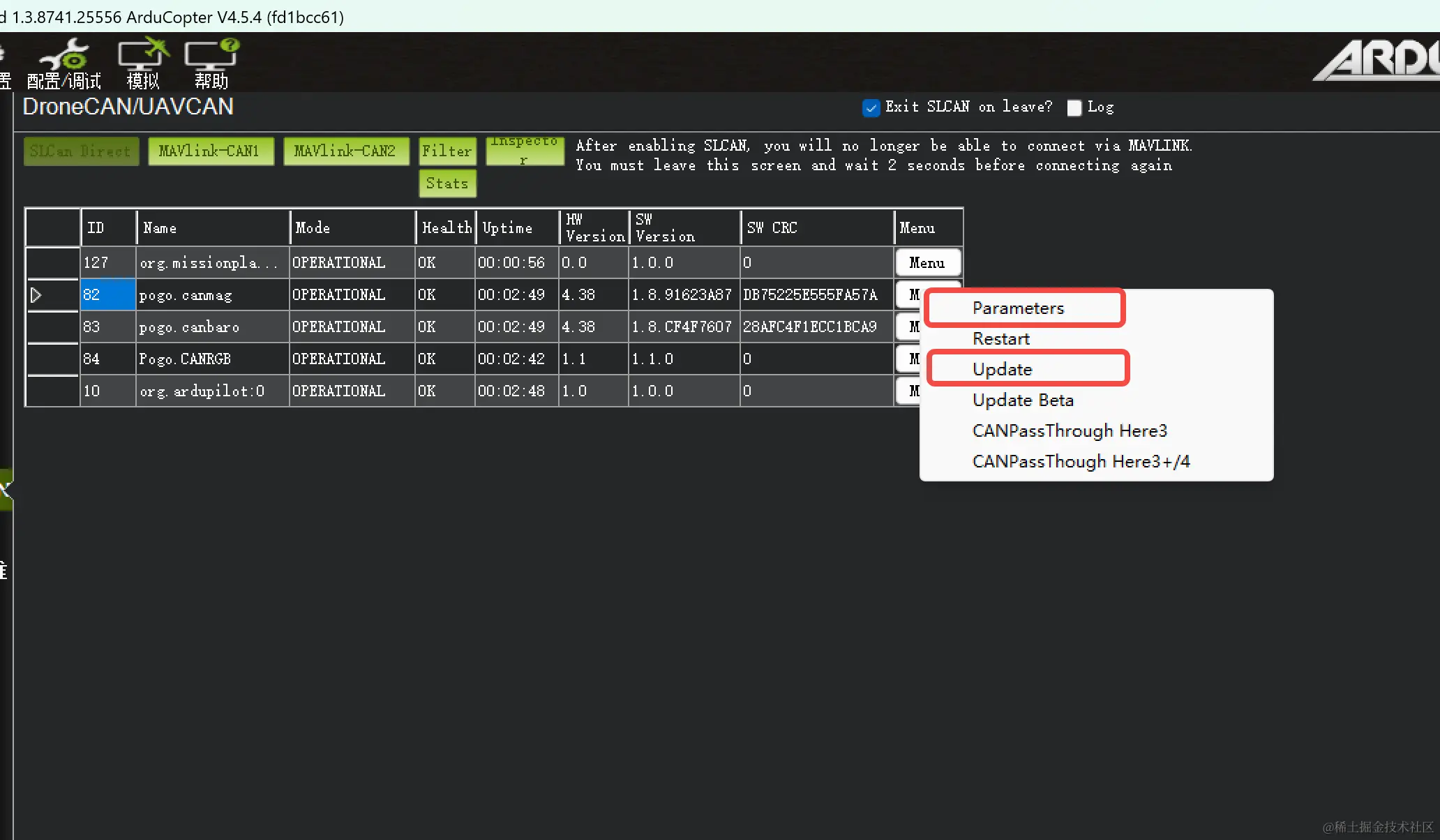Select Restart from the context menu

click(1000, 339)
